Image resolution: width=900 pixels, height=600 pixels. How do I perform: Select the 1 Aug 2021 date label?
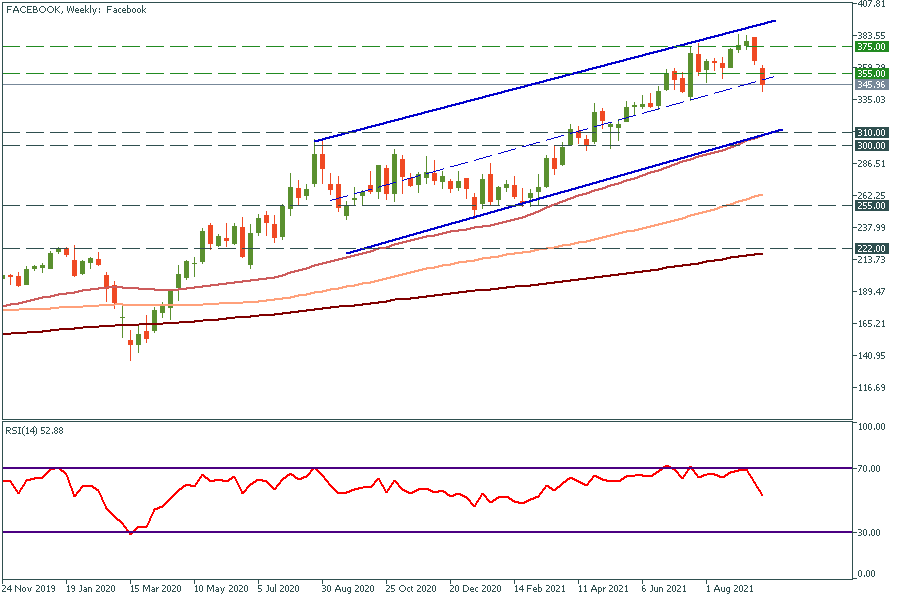729,589
